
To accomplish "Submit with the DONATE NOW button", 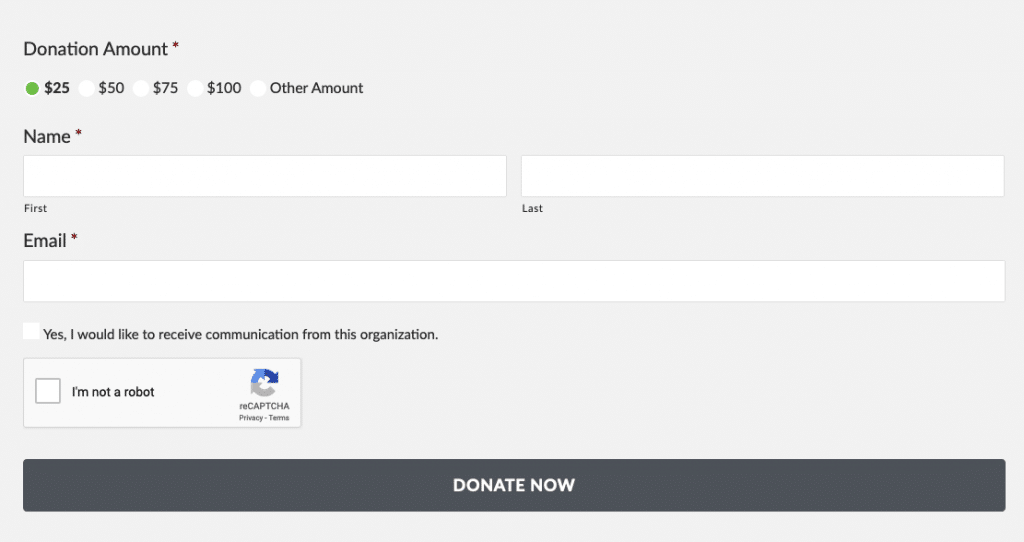I will click(514, 485).
